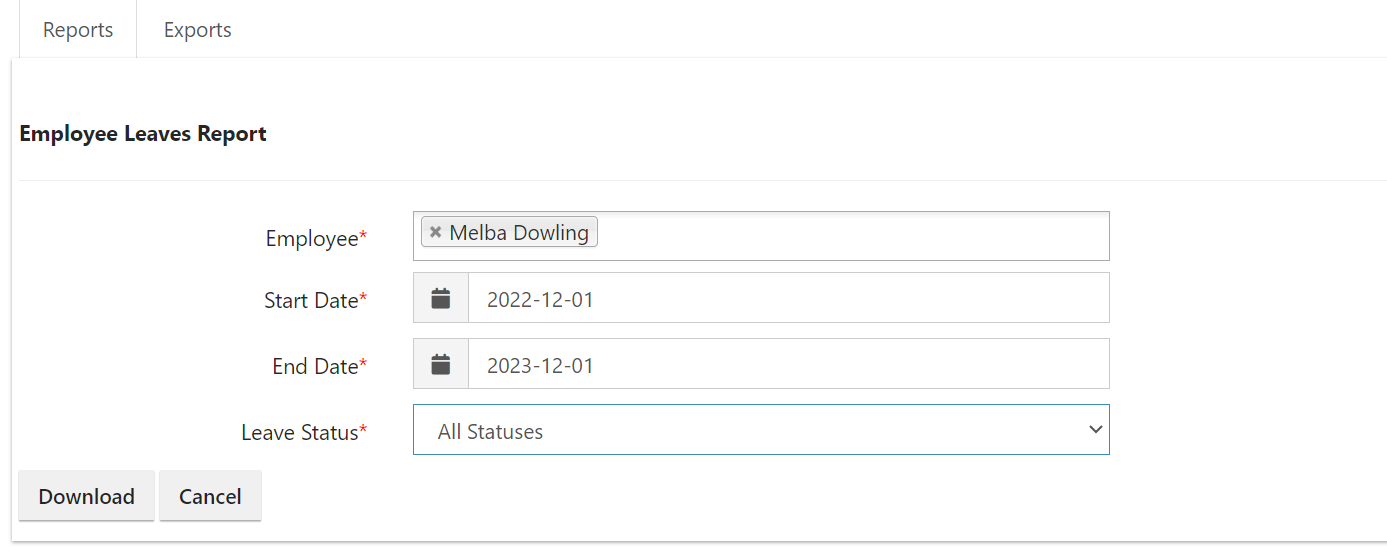Open the End Date calendar picker icon
This screenshot has width=1387, height=552.
[441, 364]
